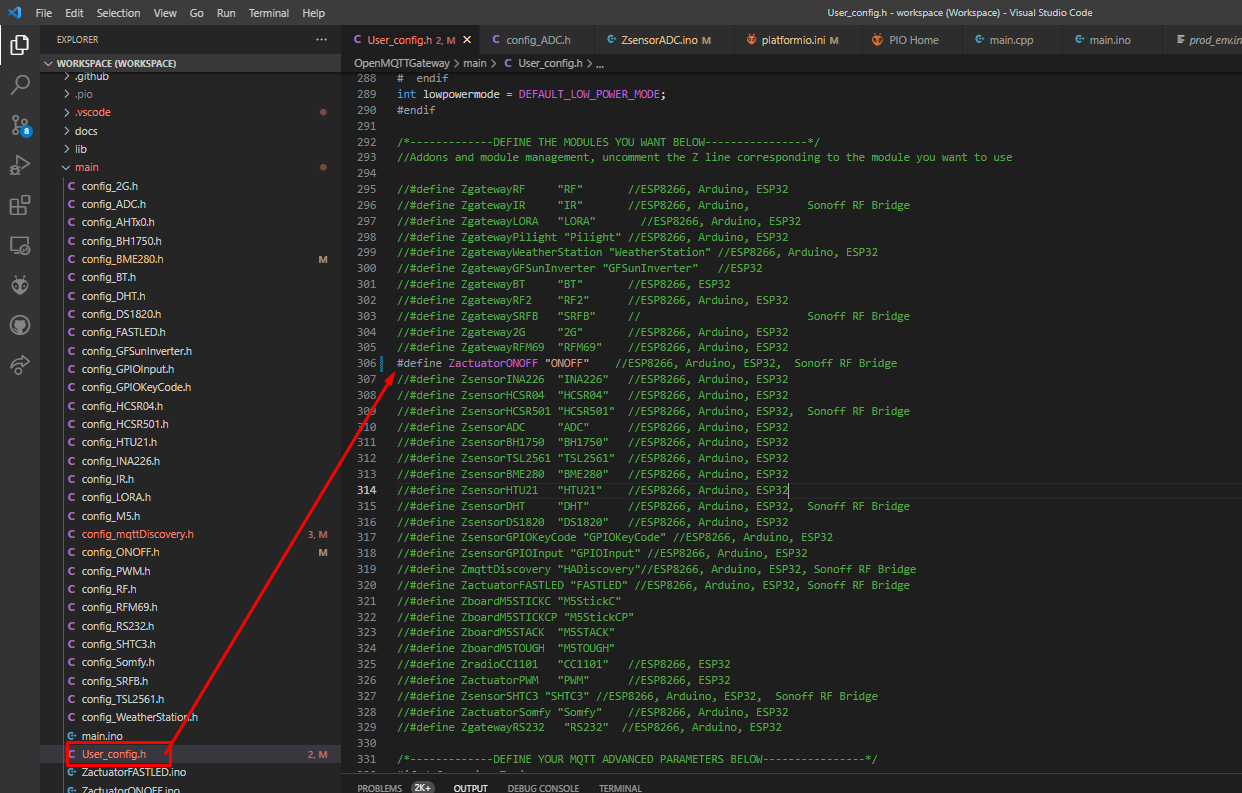Collapse the WORKSPACE (WORKSPACE) section header
Screen dimensions: 1242x793
(190, 63)
